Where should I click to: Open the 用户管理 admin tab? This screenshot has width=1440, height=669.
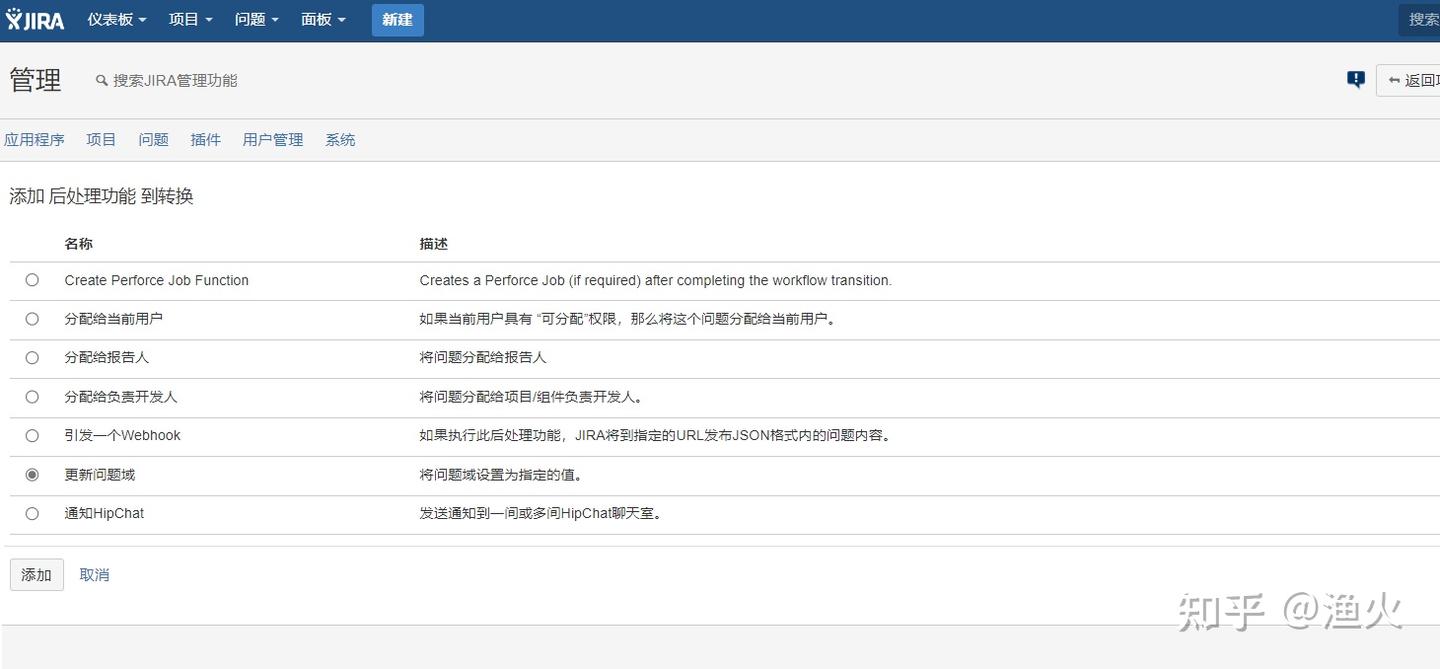coord(272,140)
